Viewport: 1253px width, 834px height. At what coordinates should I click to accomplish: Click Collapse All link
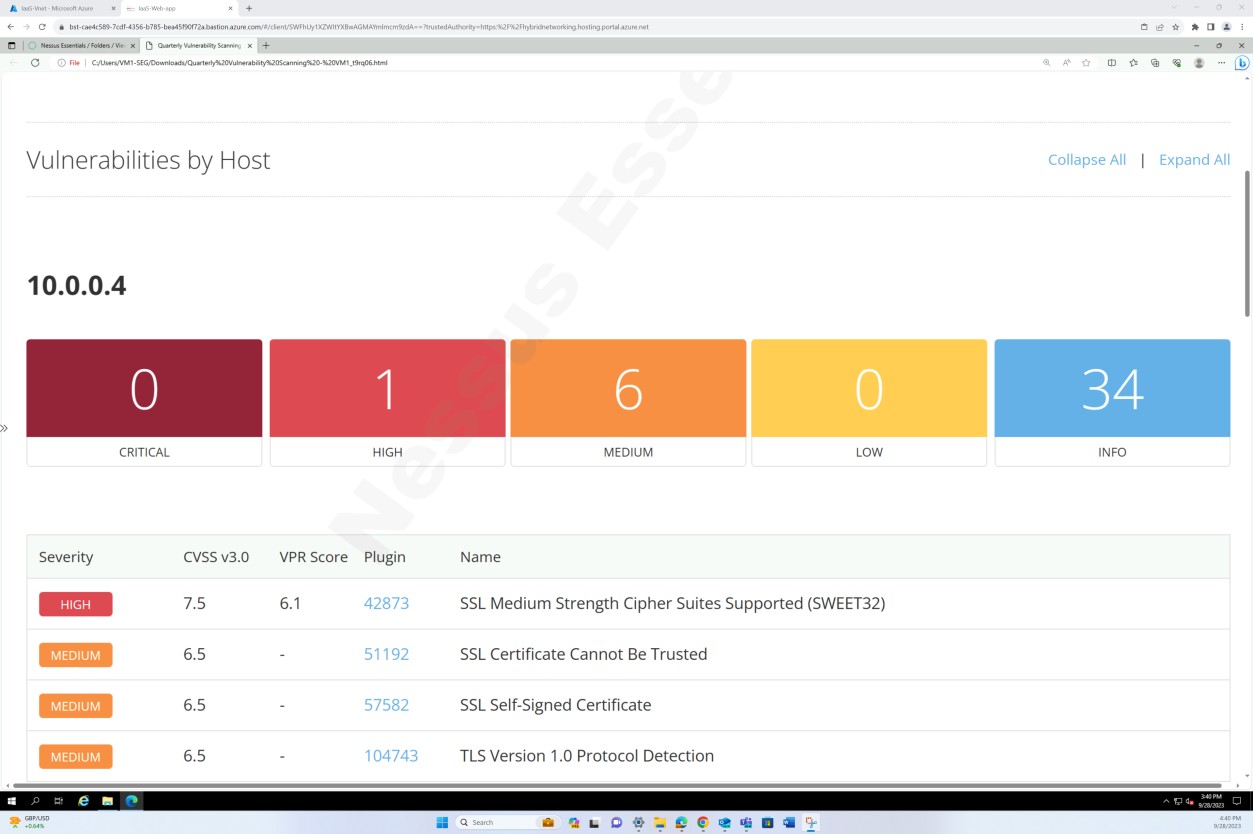click(x=1087, y=160)
